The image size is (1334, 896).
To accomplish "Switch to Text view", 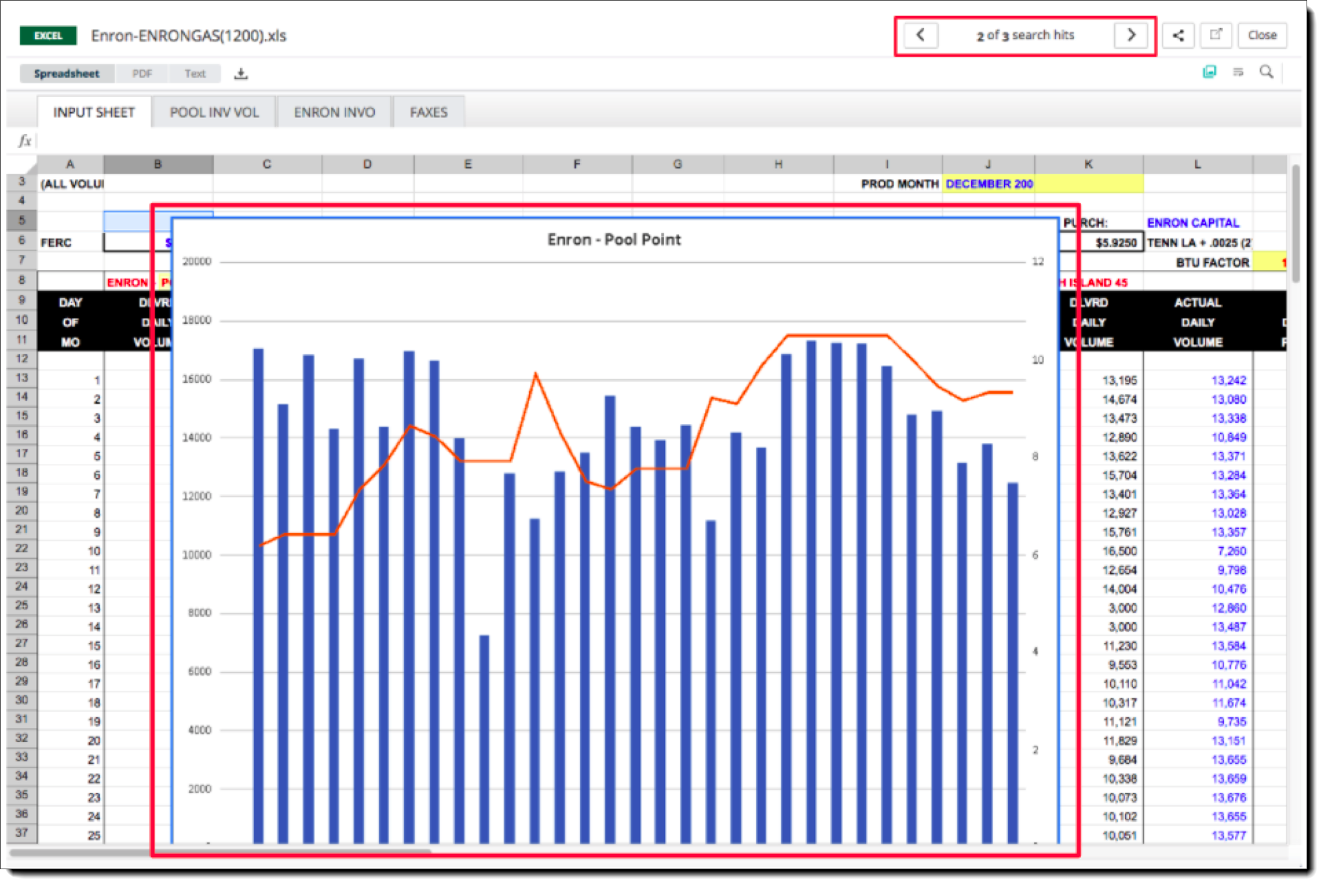I will (195, 74).
